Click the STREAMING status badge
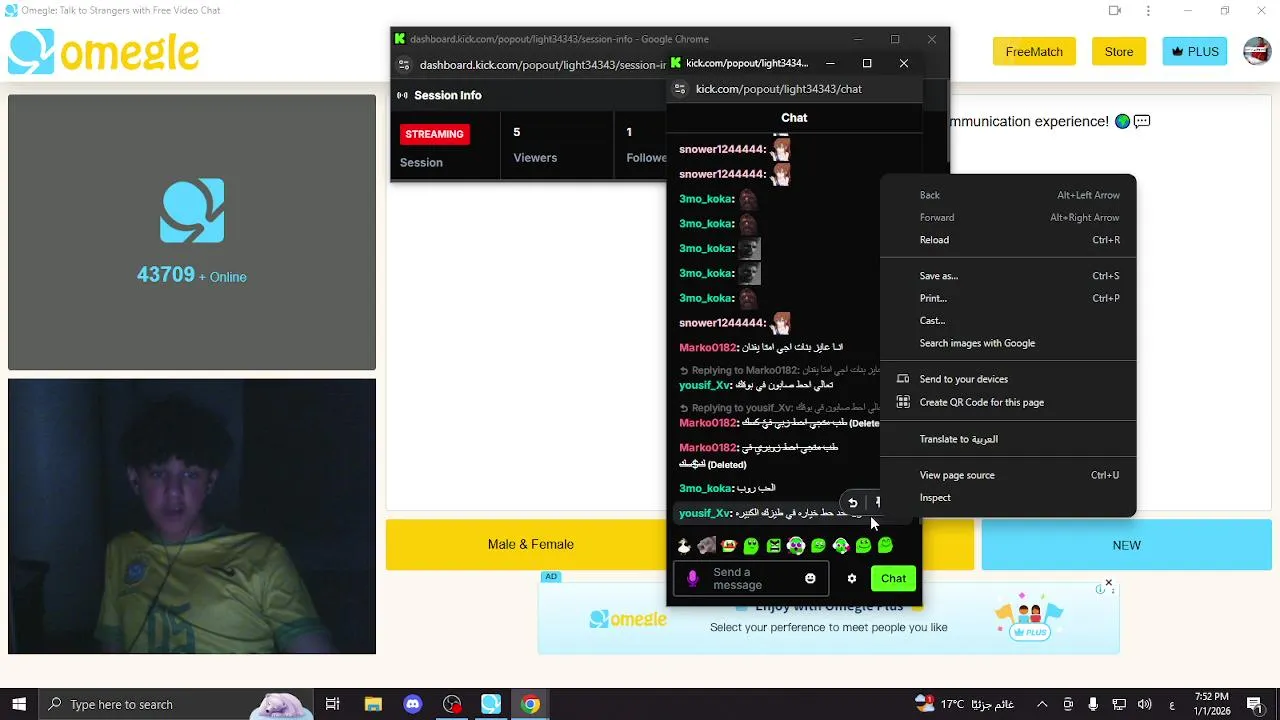 434,134
